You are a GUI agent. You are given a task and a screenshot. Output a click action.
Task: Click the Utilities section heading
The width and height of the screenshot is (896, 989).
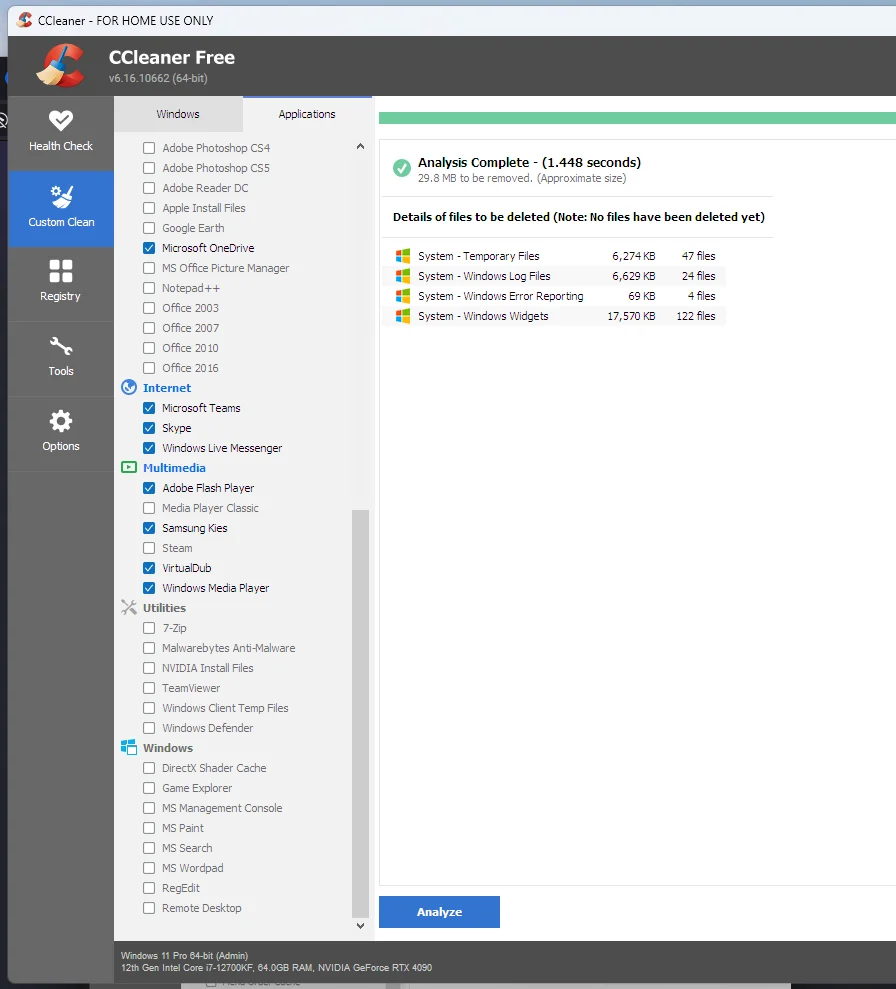pos(164,608)
